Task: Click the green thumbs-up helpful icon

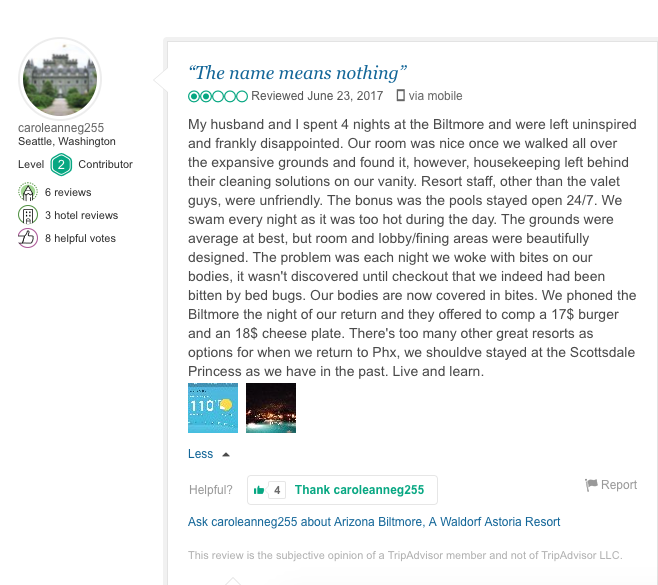Action: coord(259,490)
